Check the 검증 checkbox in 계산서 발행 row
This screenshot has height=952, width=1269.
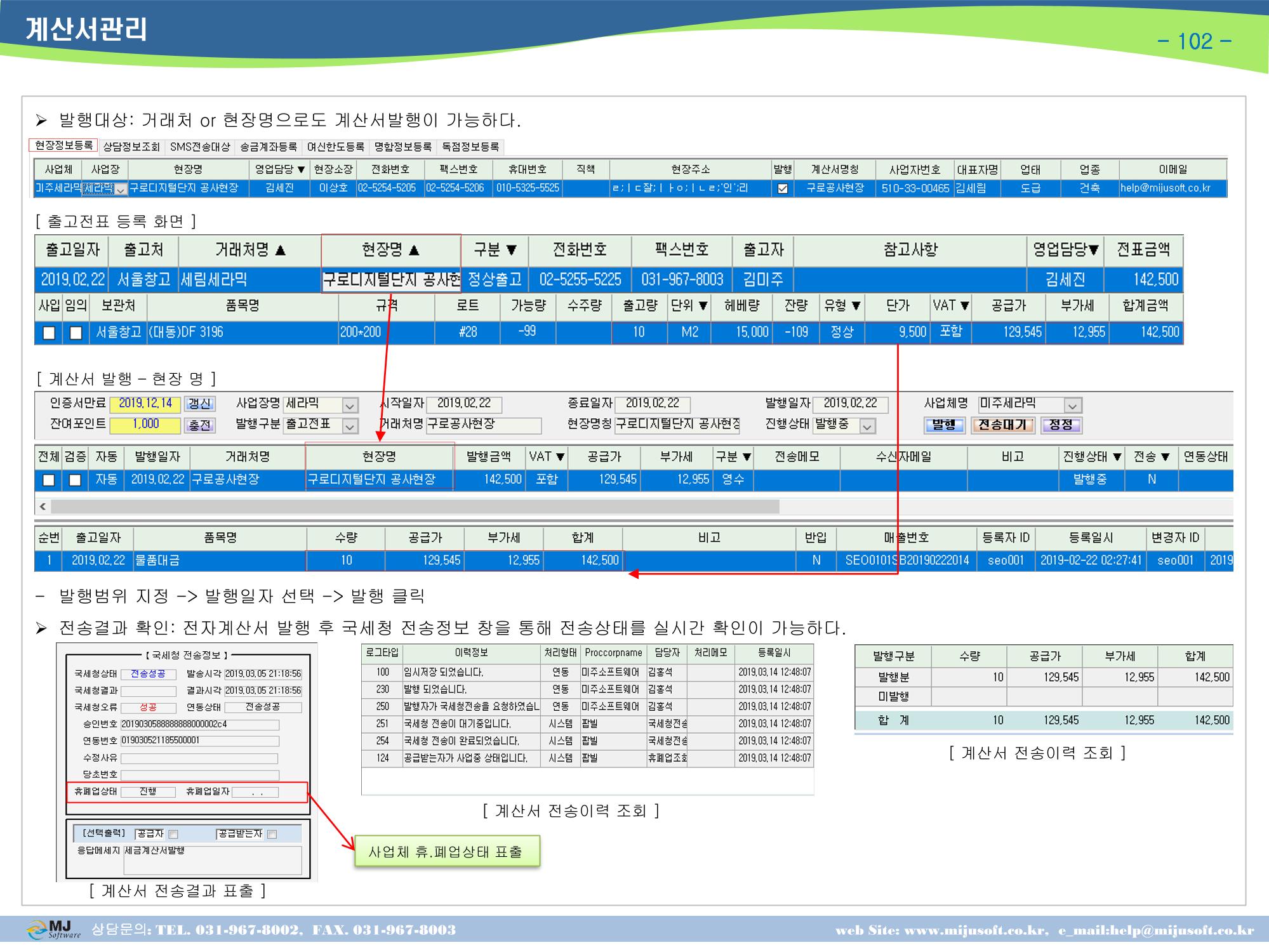[x=75, y=480]
